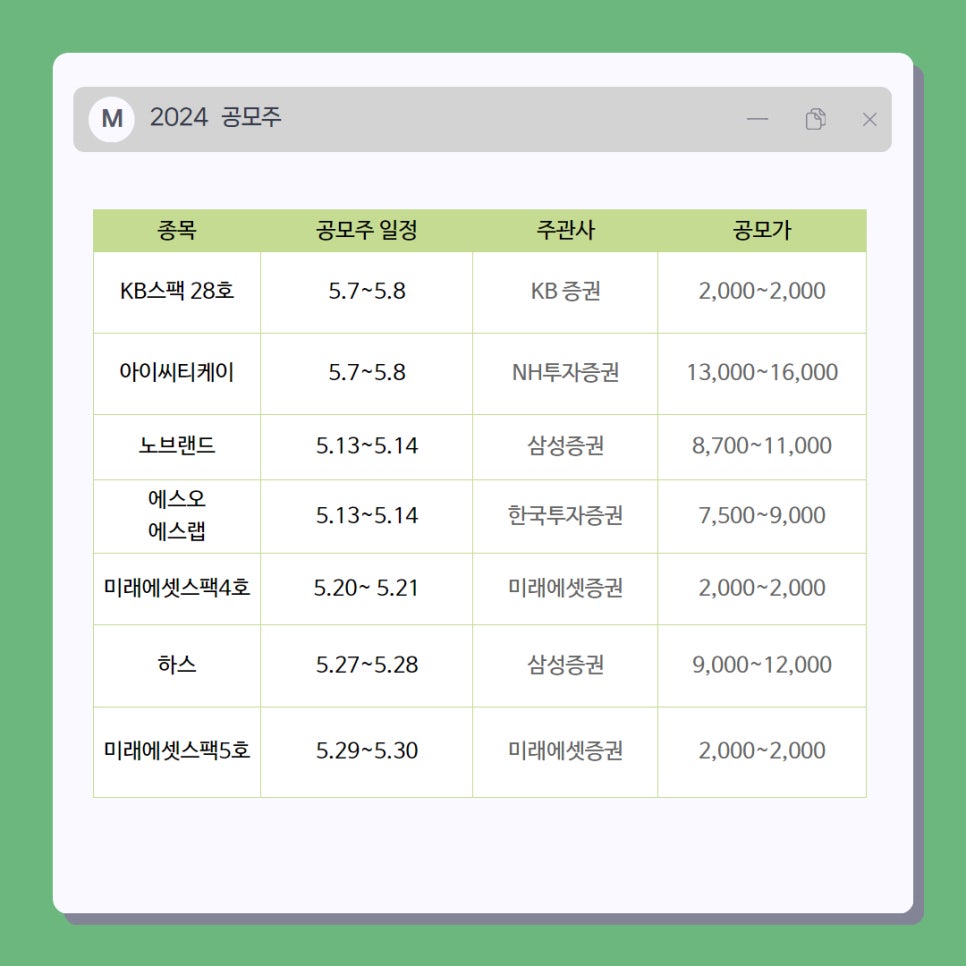
Task: Click the '종목' column header
Action: point(177,230)
